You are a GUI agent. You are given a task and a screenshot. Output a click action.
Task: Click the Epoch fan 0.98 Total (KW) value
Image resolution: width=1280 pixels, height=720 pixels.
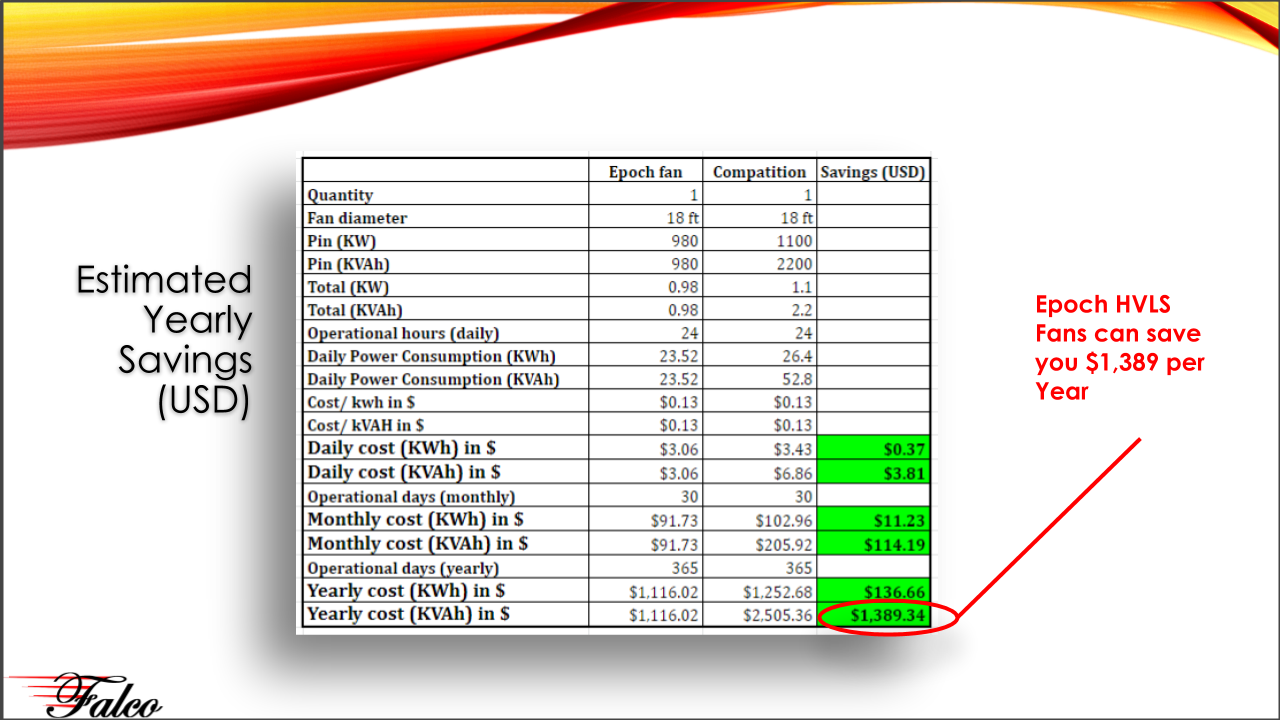[x=684, y=287]
